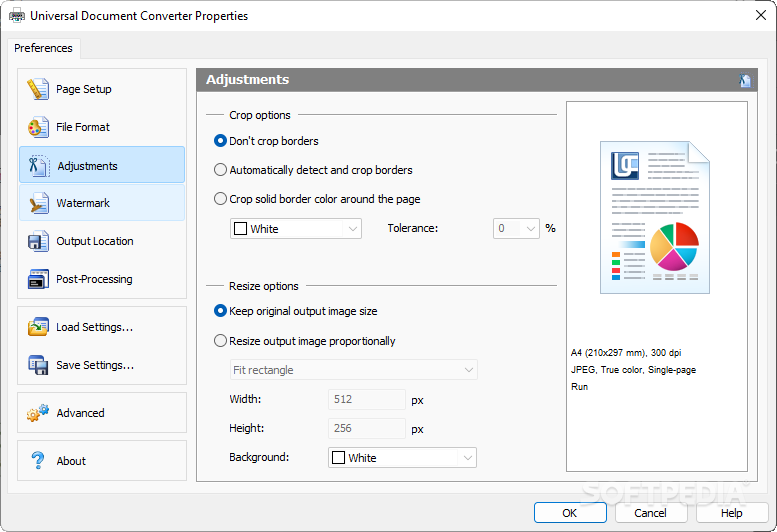Image resolution: width=777 pixels, height=532 pixels.
Task: Click the Run text under preview
Action: (x=579, y=386)
